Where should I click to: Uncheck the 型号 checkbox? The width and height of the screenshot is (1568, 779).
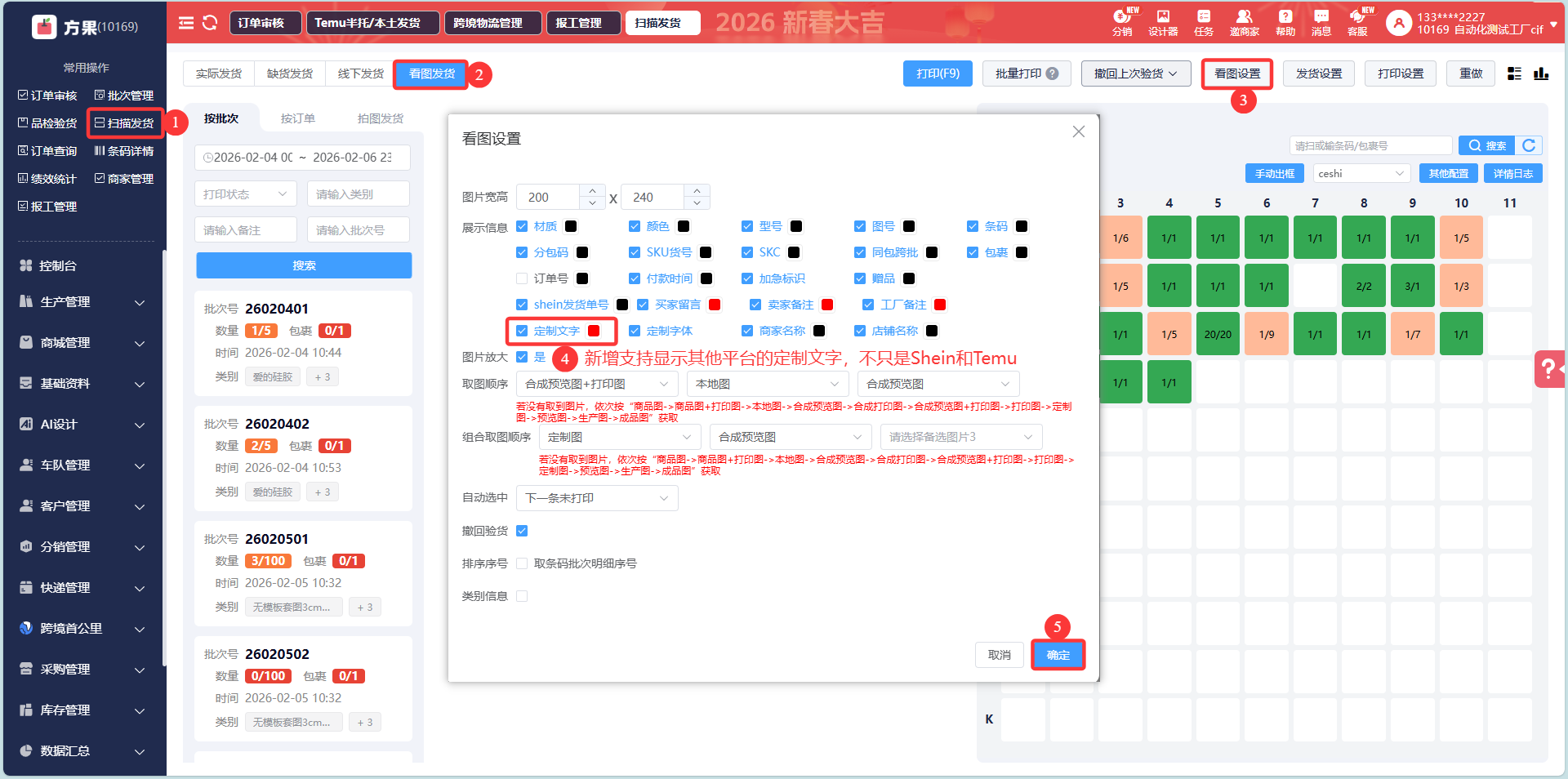(x=747, y=226)
